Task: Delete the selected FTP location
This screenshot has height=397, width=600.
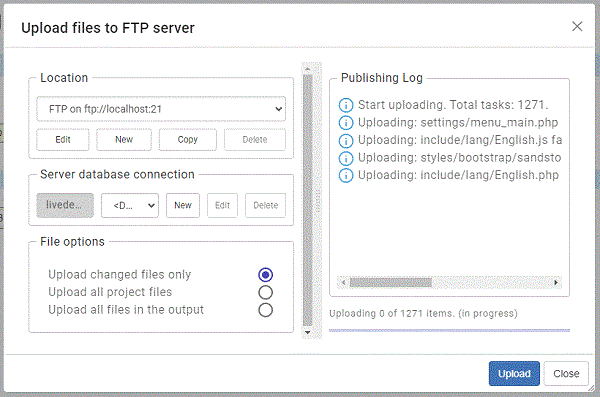Action: (255, 140)
